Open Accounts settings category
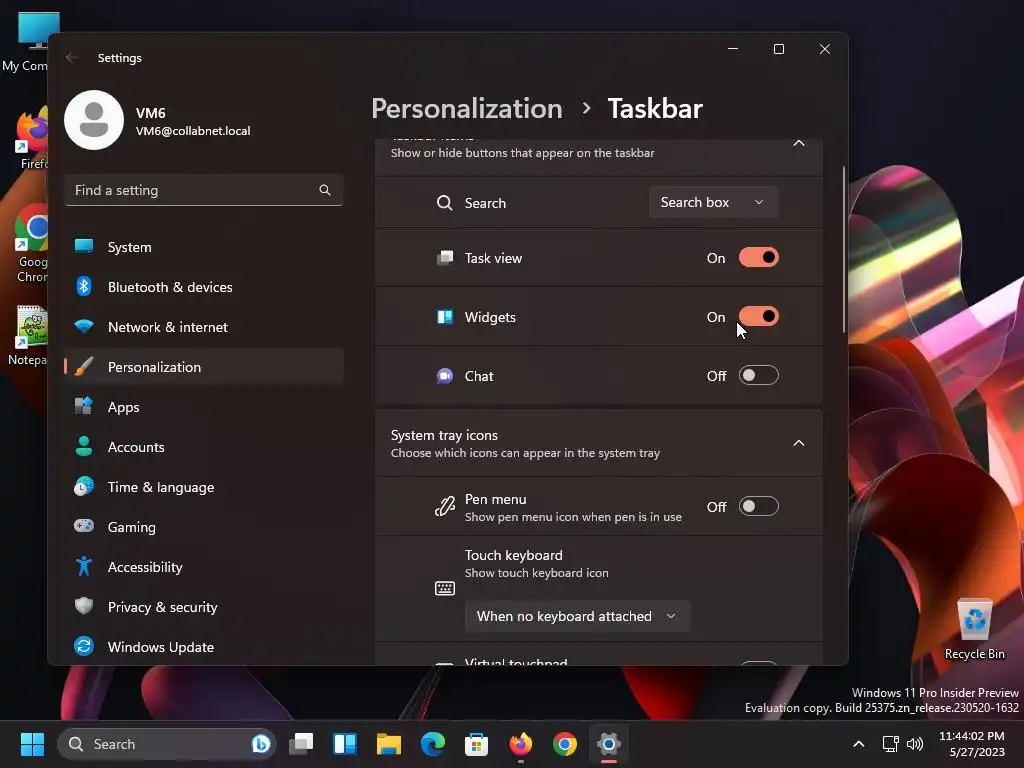This screenshot has width=1024, height=768. coord(204,447)
